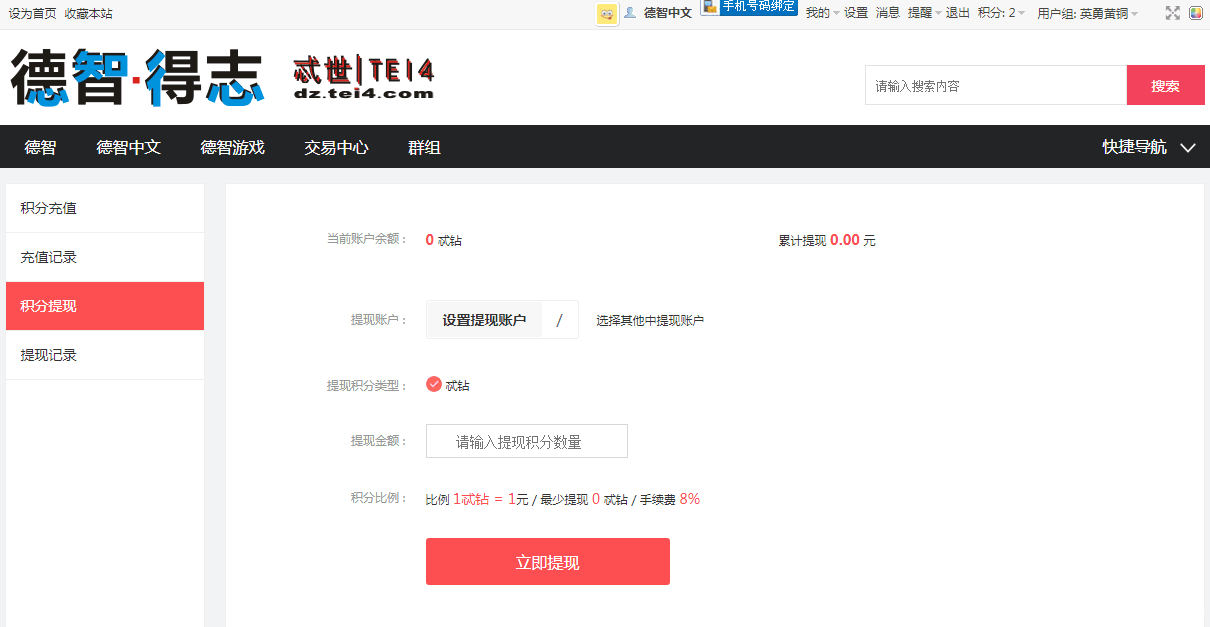Viewport: 1210px width, 627px height.
Task: Open the 群组 menu item
Action: pos(424,147)
